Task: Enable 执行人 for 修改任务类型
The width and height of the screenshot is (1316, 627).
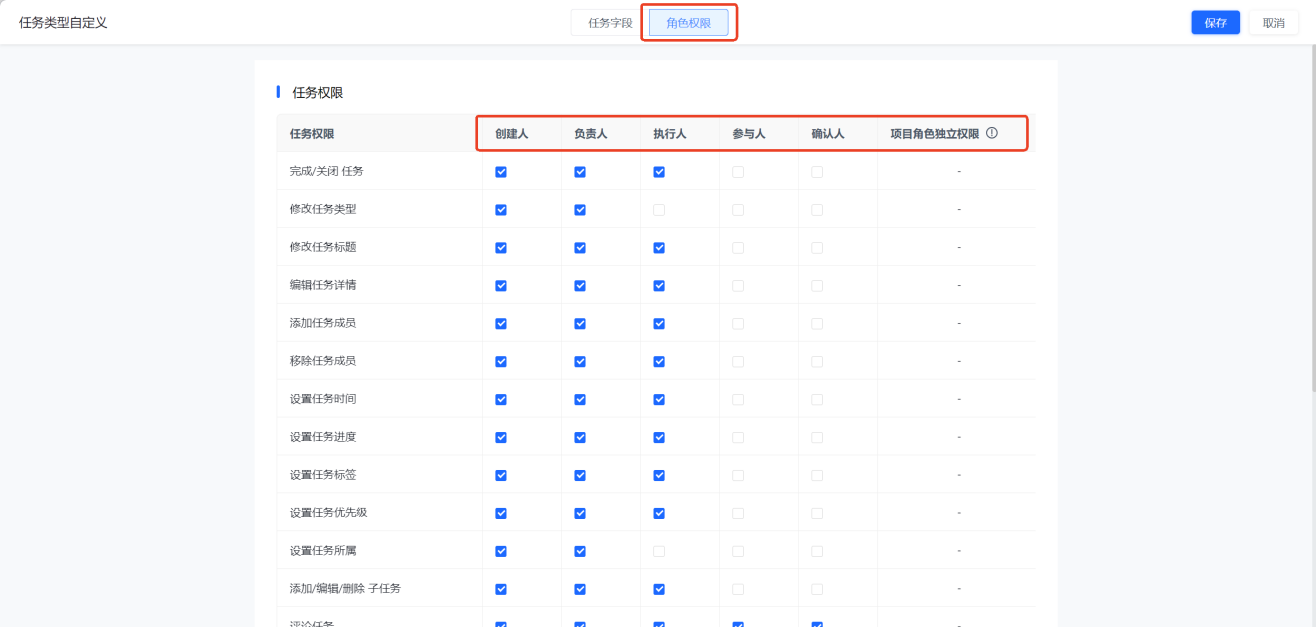Action: click(x=659, y=210)
